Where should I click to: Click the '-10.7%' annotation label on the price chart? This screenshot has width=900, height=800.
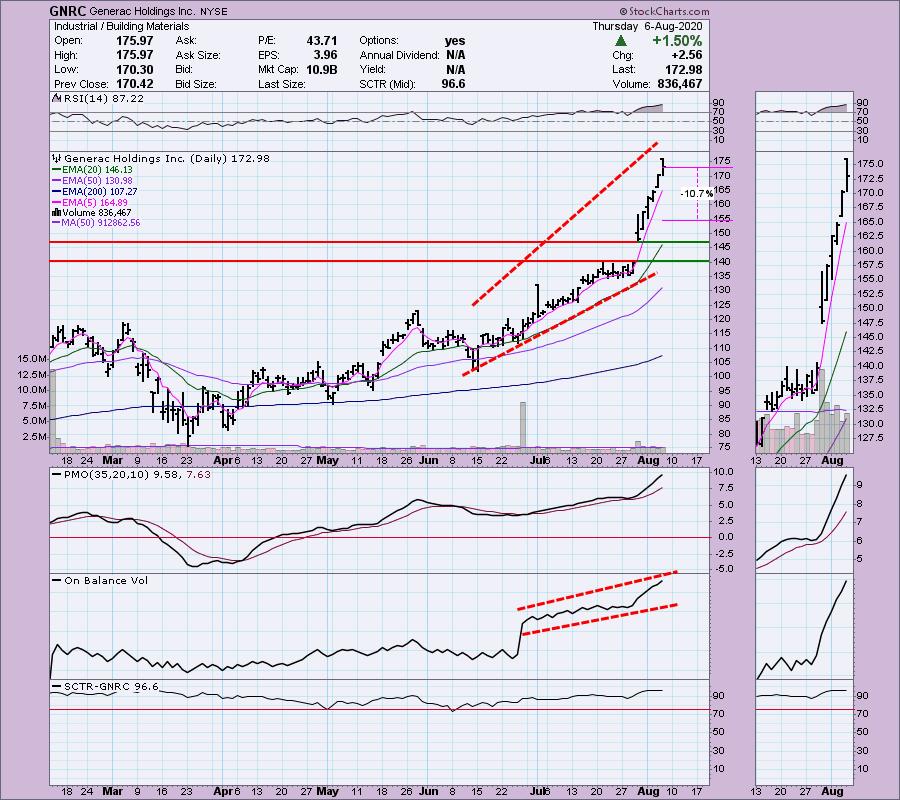[x=696, y=193]
